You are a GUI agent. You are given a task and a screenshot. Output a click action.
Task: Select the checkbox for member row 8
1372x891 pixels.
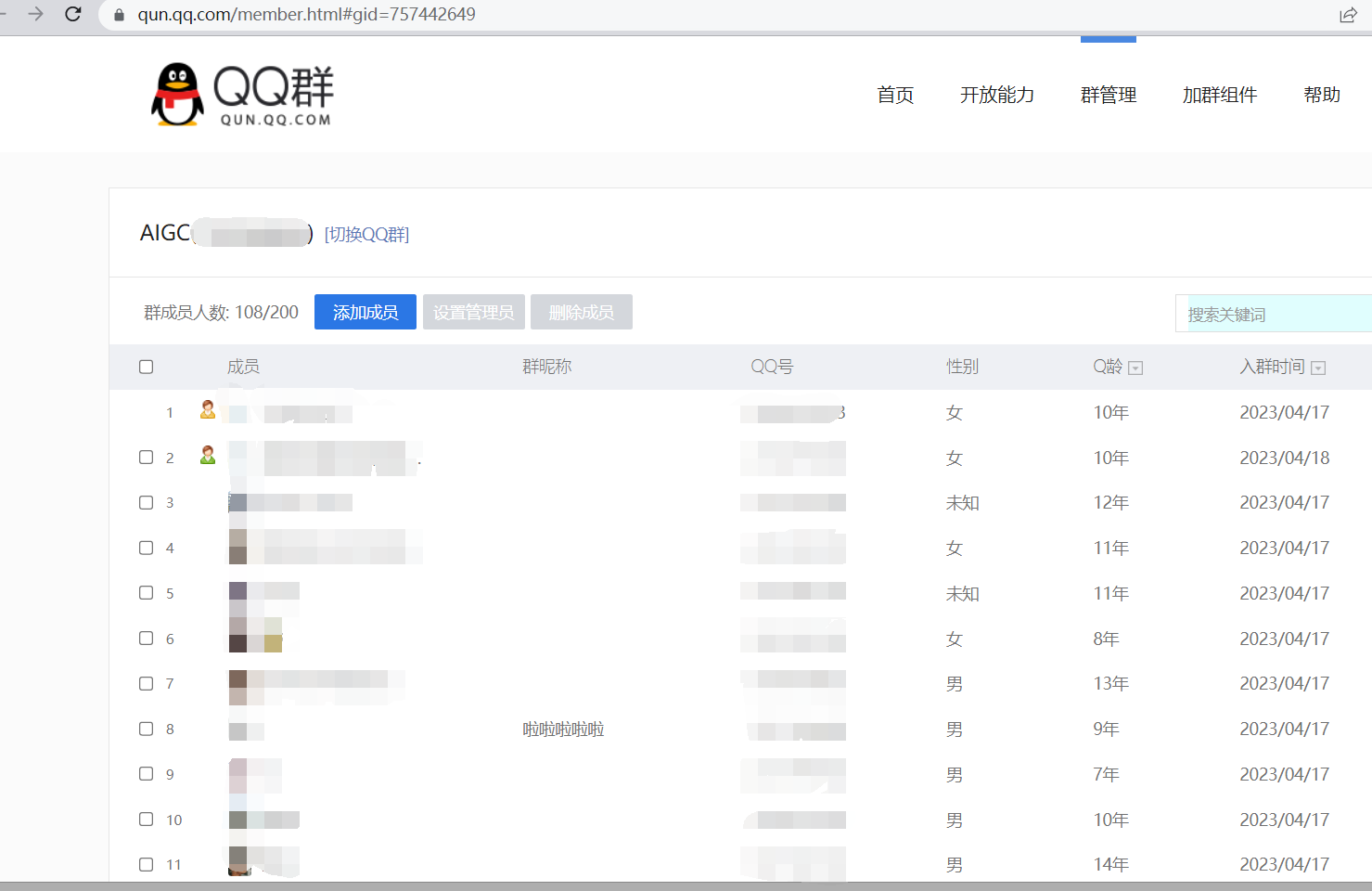(146, 729)
